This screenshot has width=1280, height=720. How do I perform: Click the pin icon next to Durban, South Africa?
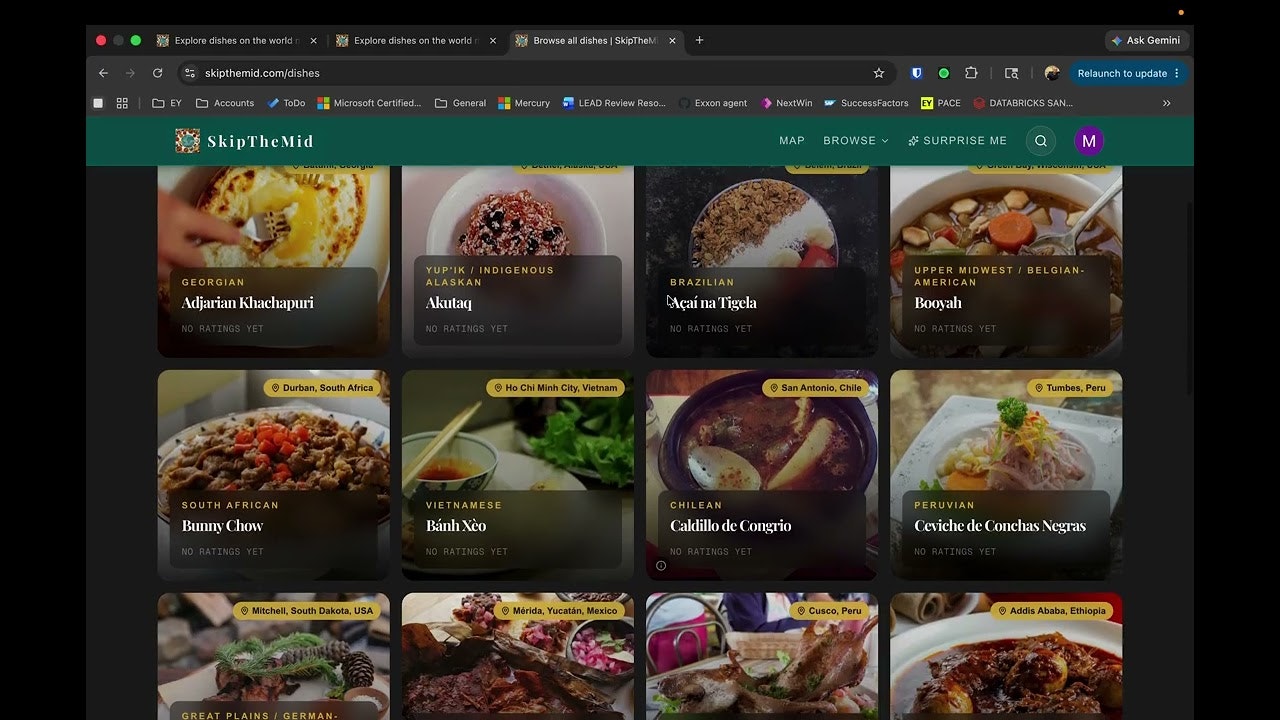(x=275, y=388)
